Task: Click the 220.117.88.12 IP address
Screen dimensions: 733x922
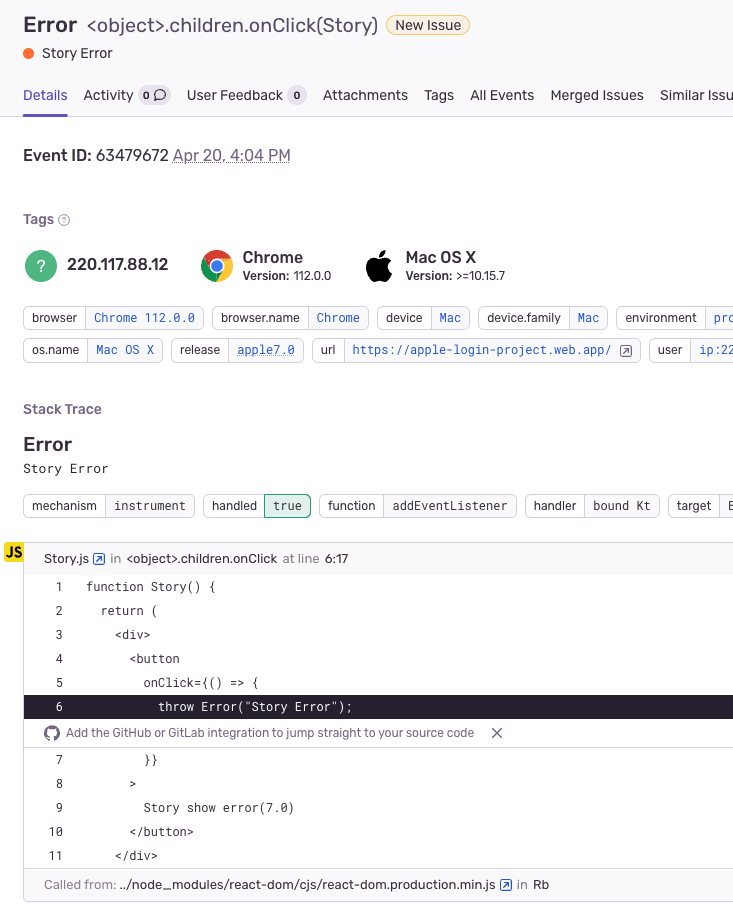Action: (x=118, y=265)
